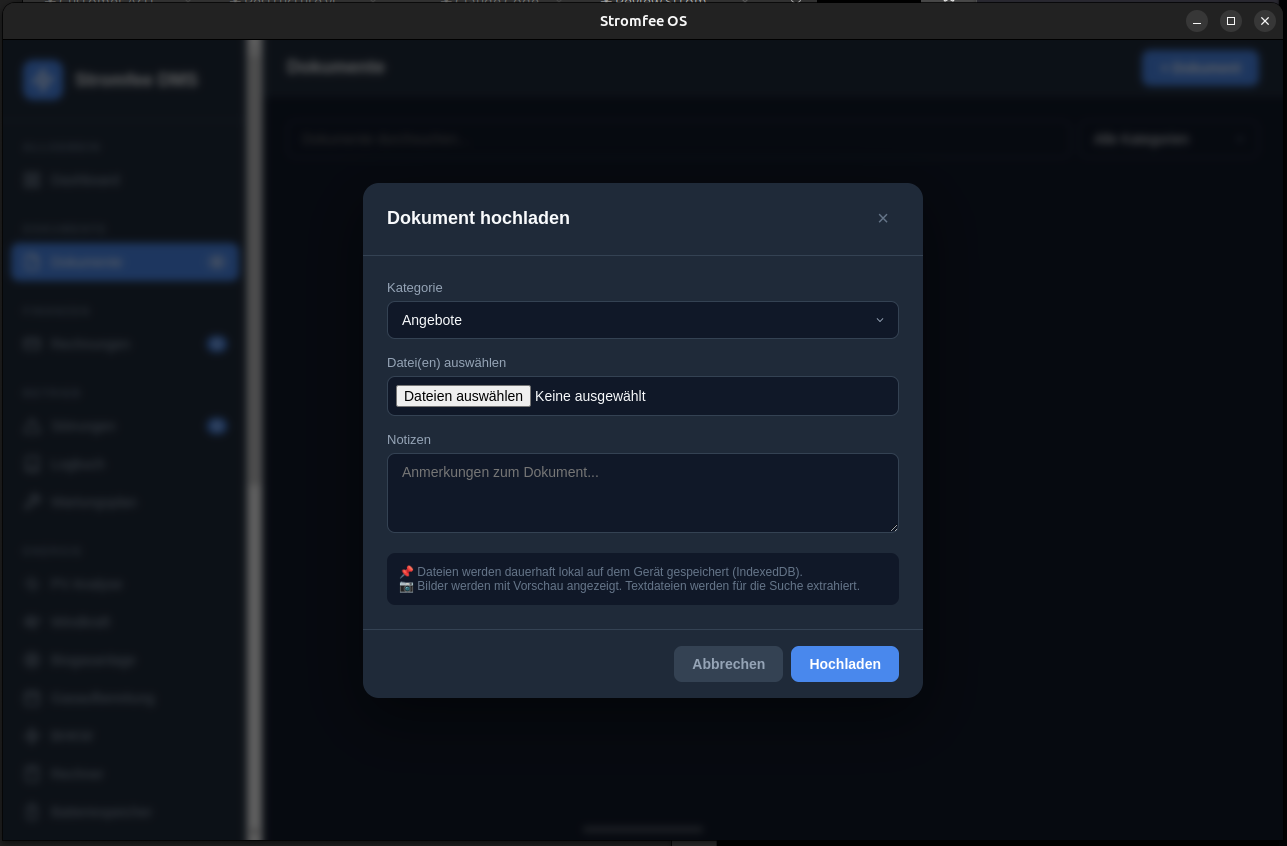
Task: Click the Logbuch icon in the sidebar
Action: (32, 464)
